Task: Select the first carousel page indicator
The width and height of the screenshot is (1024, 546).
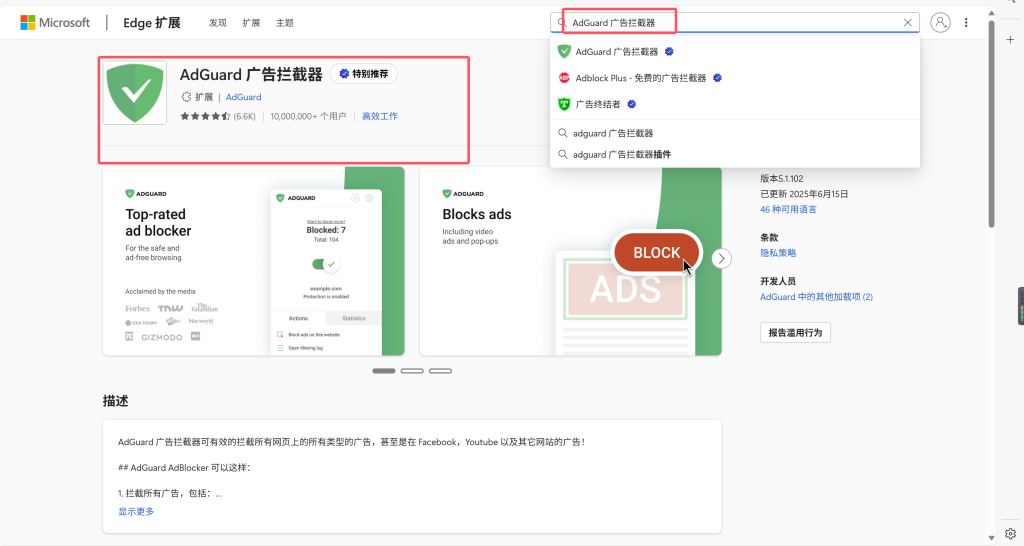Action: (x=384, y=371)
